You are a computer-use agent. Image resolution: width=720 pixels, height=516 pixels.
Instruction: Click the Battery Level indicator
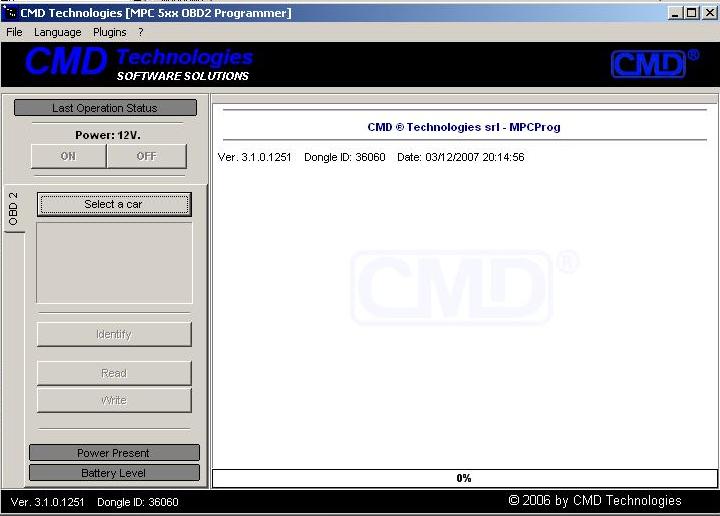coord(114,473)
